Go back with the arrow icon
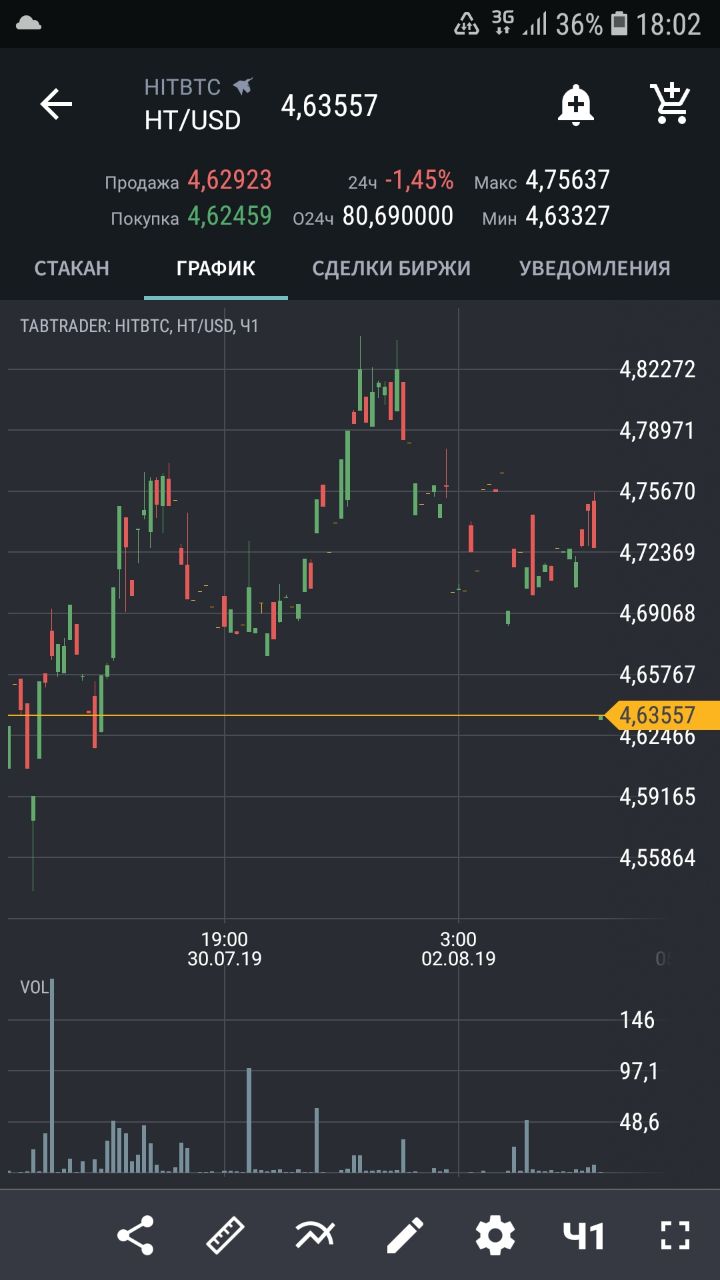Screen dimensions: 720x1280 click(56, 104)
